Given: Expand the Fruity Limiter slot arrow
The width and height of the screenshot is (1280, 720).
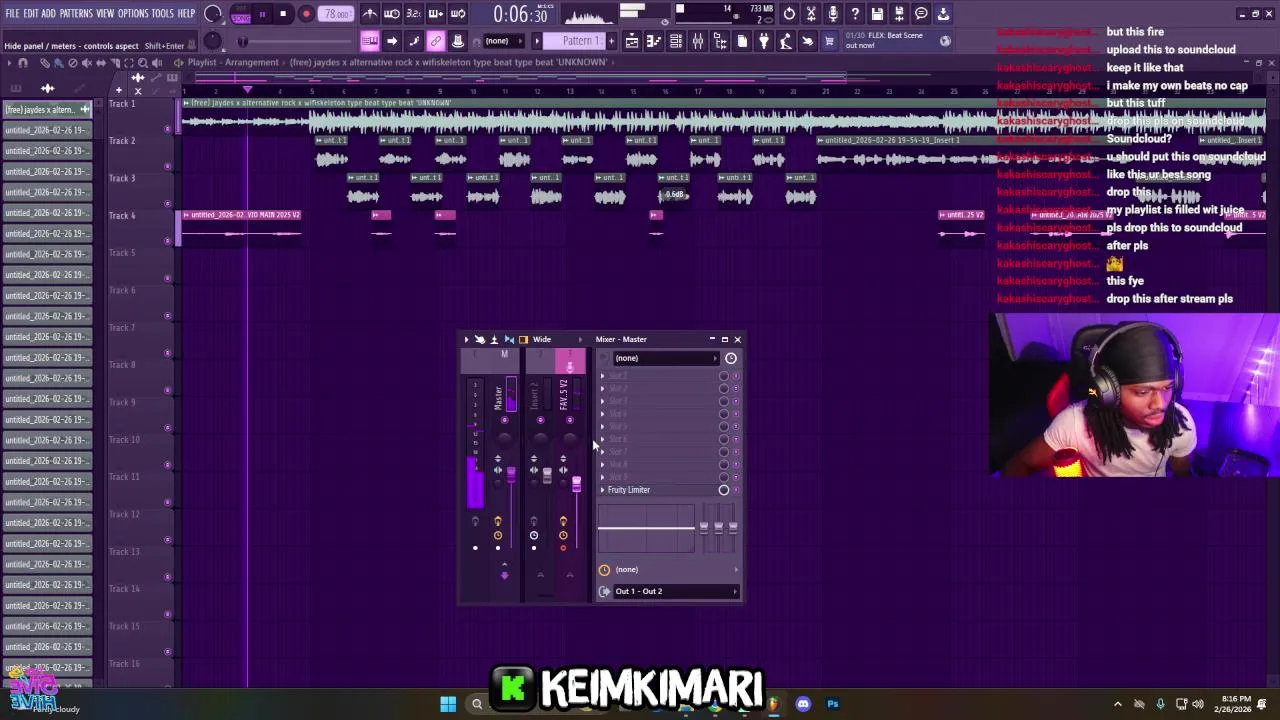Looking at the screenshot, I should point(602,490).
